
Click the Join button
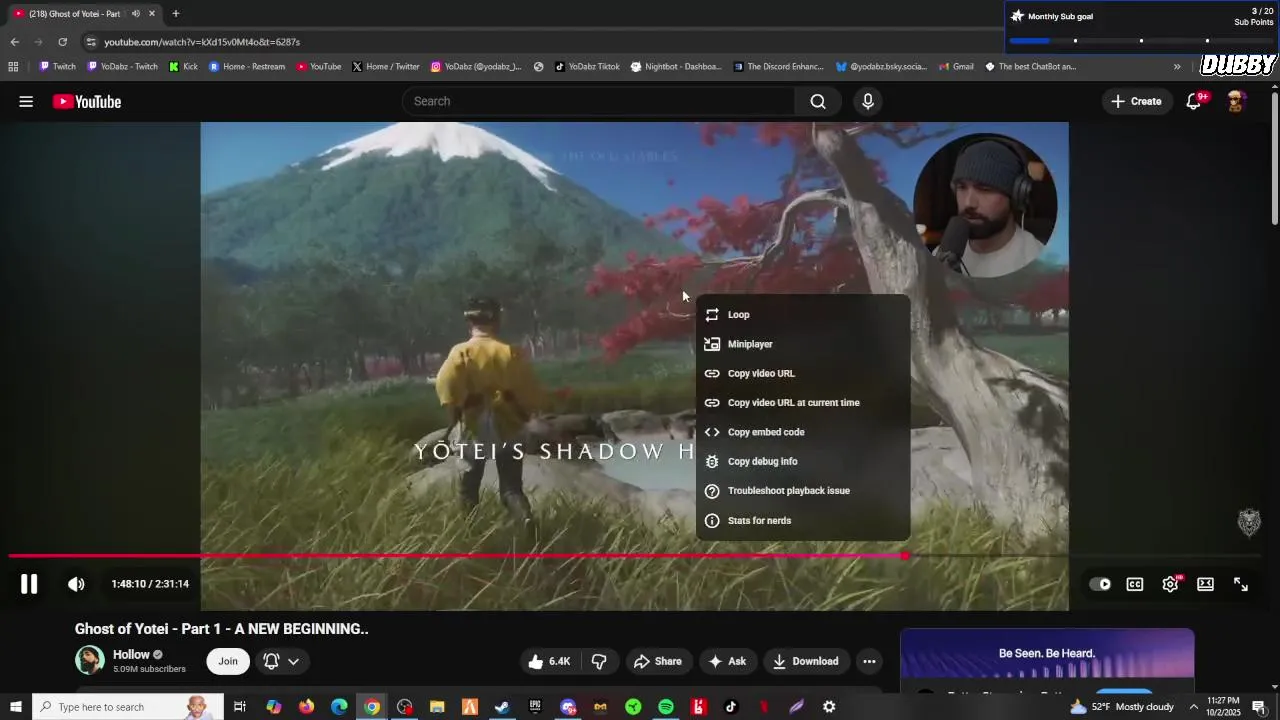[x=228, y=661]
